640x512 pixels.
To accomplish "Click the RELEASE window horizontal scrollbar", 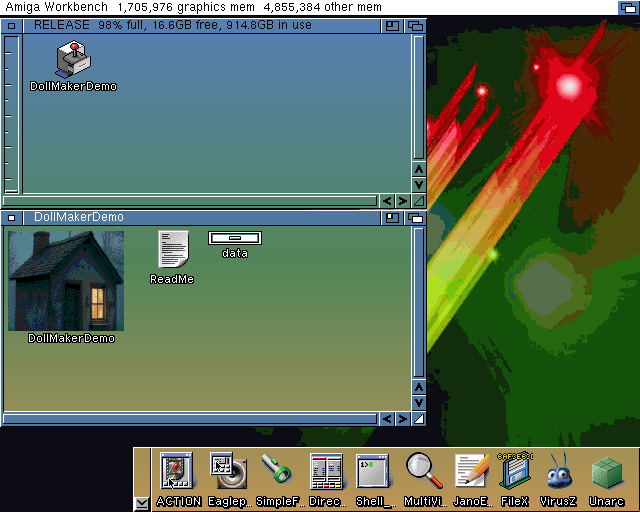I will (x=190, y=201).
